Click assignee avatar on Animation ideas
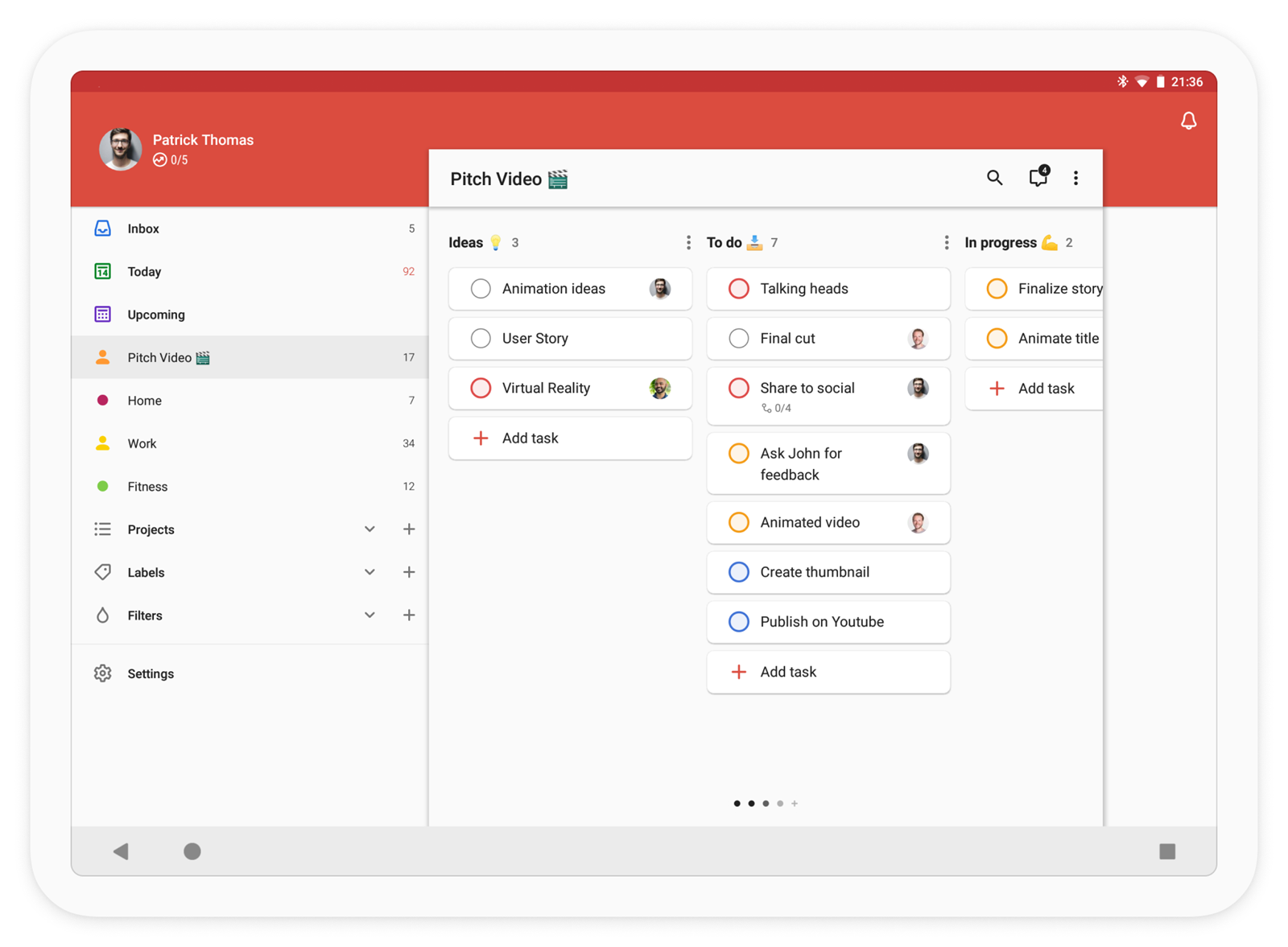 tap(660, 288)
